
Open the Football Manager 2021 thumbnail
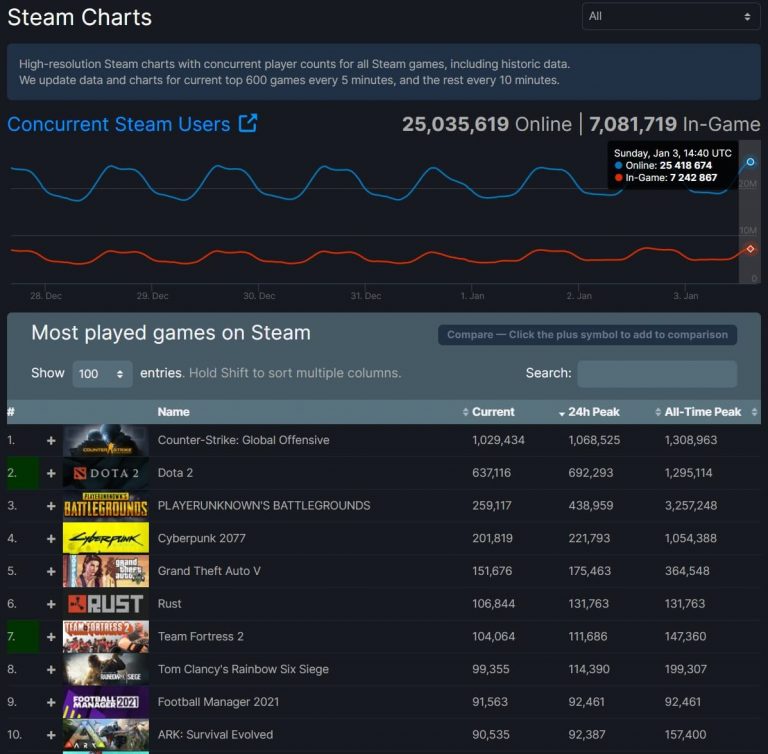106,702
